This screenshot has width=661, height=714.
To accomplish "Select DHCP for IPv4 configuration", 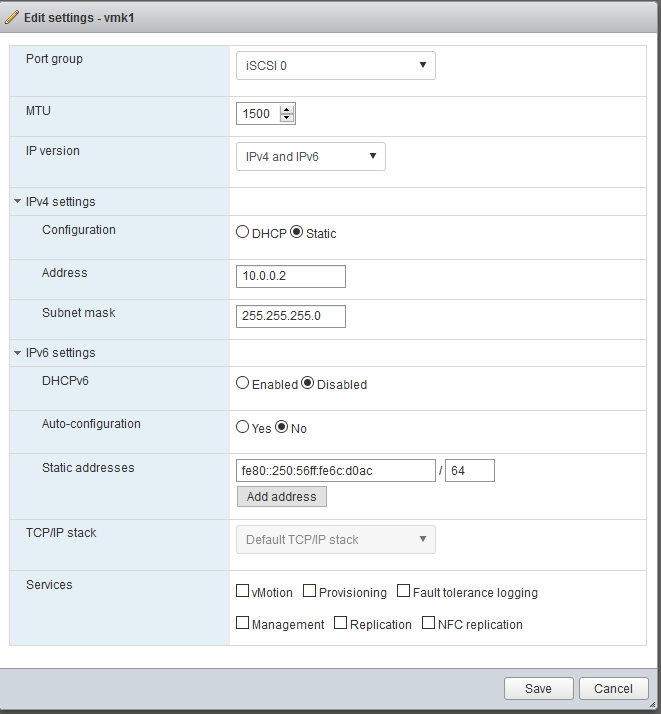I will [242, 232].
